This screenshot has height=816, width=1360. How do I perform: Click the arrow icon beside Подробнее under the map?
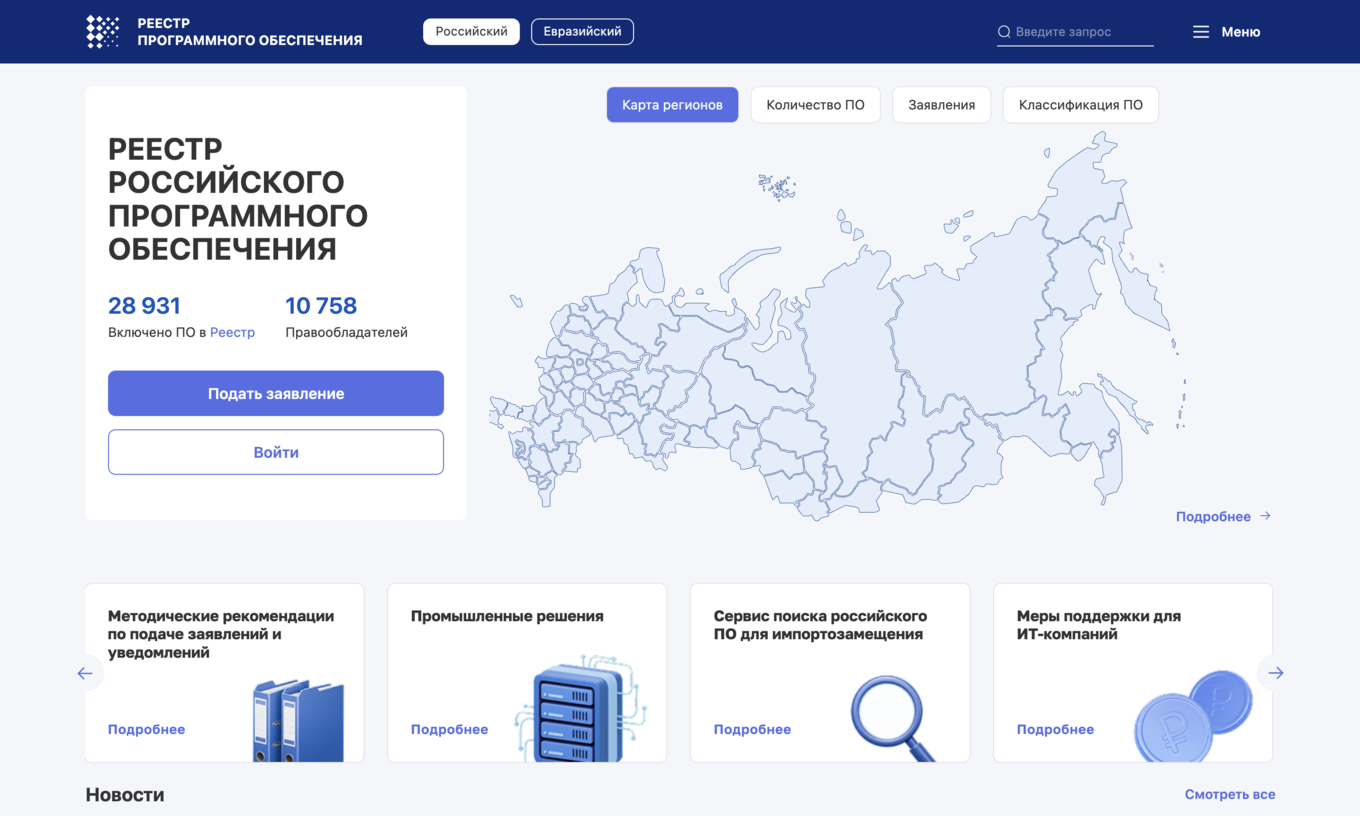[1265, 516]
